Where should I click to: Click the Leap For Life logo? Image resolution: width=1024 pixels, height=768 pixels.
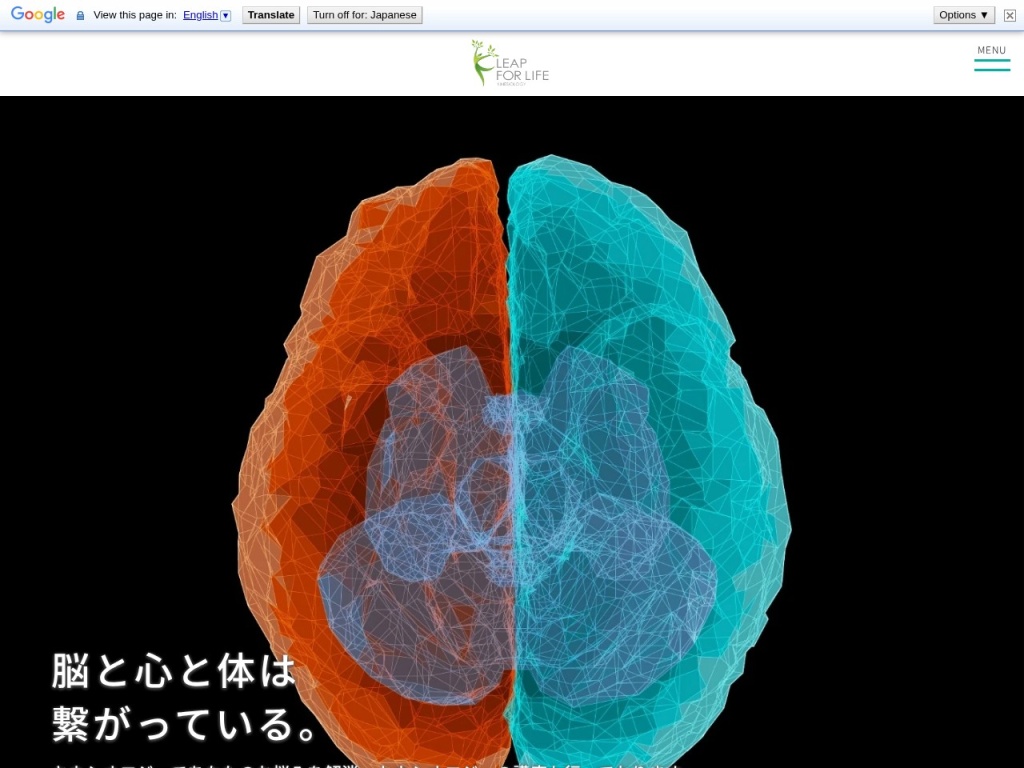(x=511, y=63)
